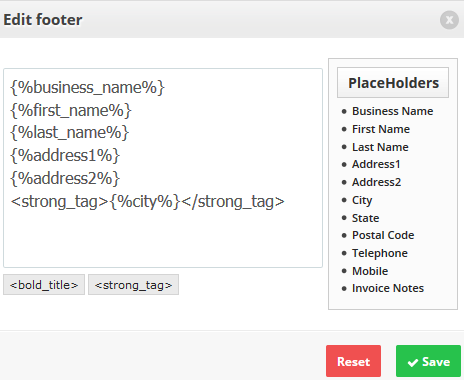Close the Edit footer dialog

(449, 20)
